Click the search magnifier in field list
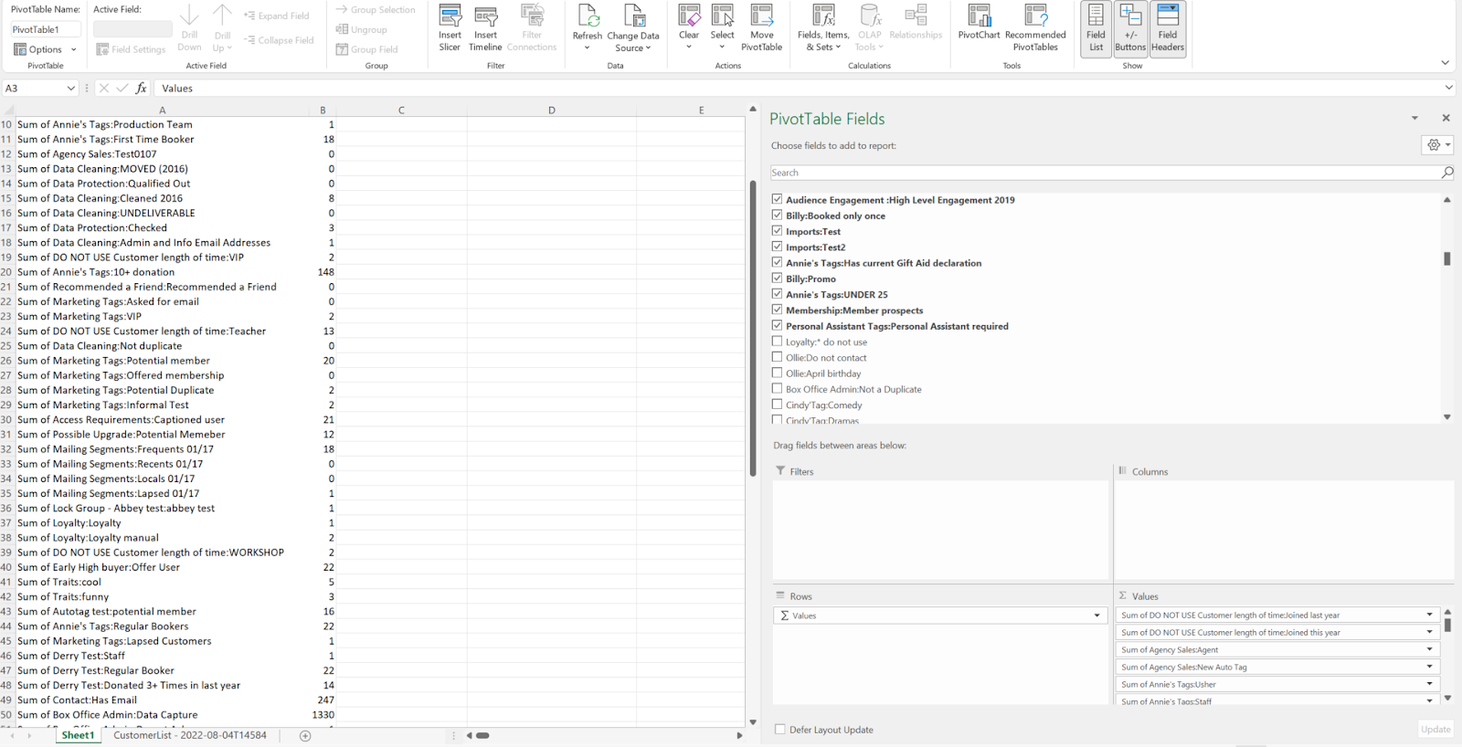The image size is (1462, 747). tap(1446, 173)
